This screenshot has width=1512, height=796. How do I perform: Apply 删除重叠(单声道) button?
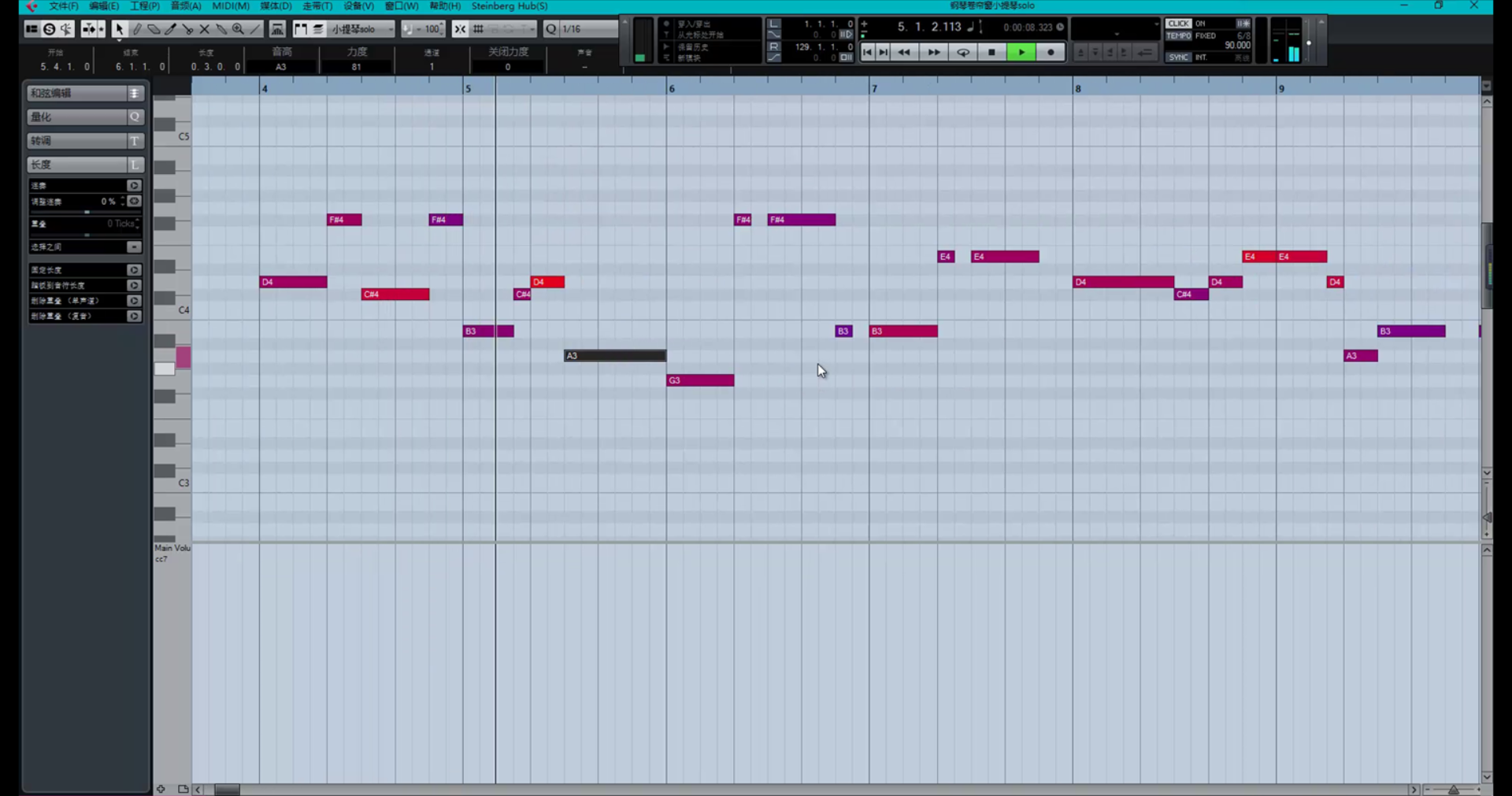[134, 301]
